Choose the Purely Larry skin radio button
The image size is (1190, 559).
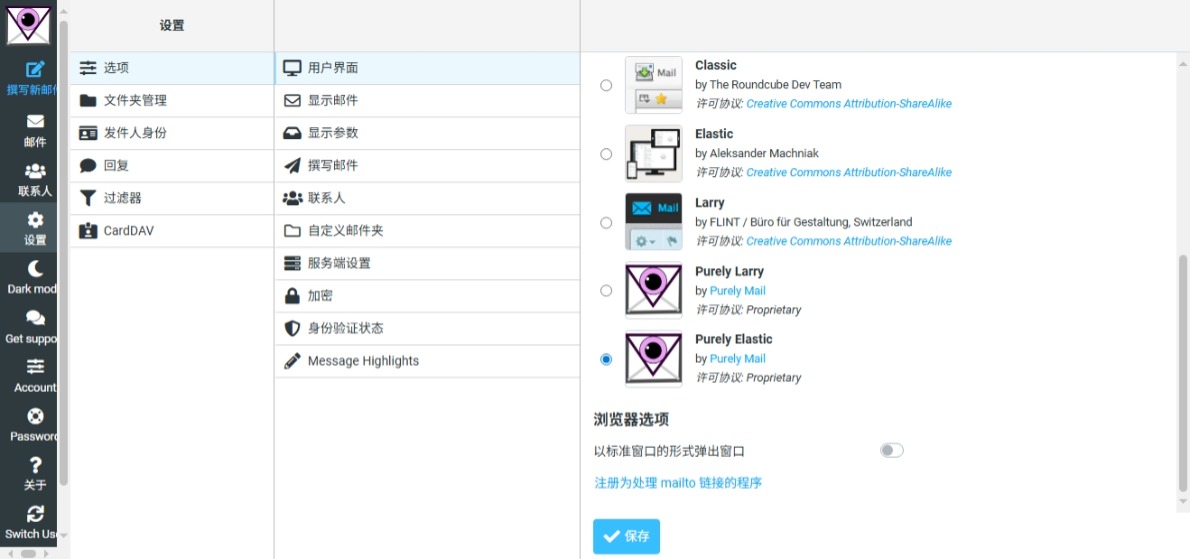(606, 290)
